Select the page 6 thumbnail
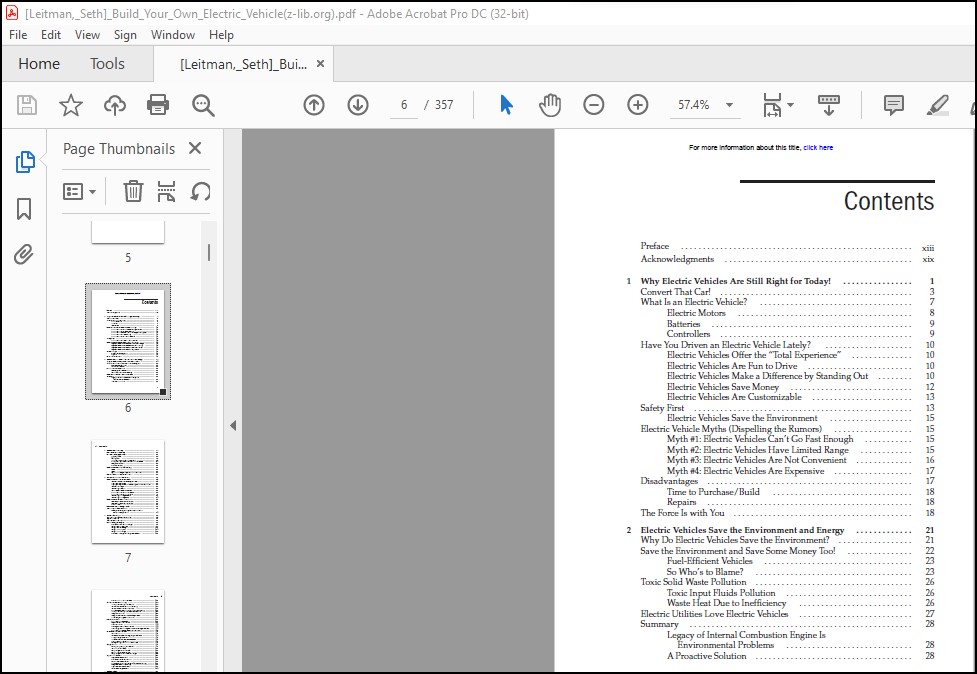This screenshot has width=977, height=674. click(x=128, y=341)
